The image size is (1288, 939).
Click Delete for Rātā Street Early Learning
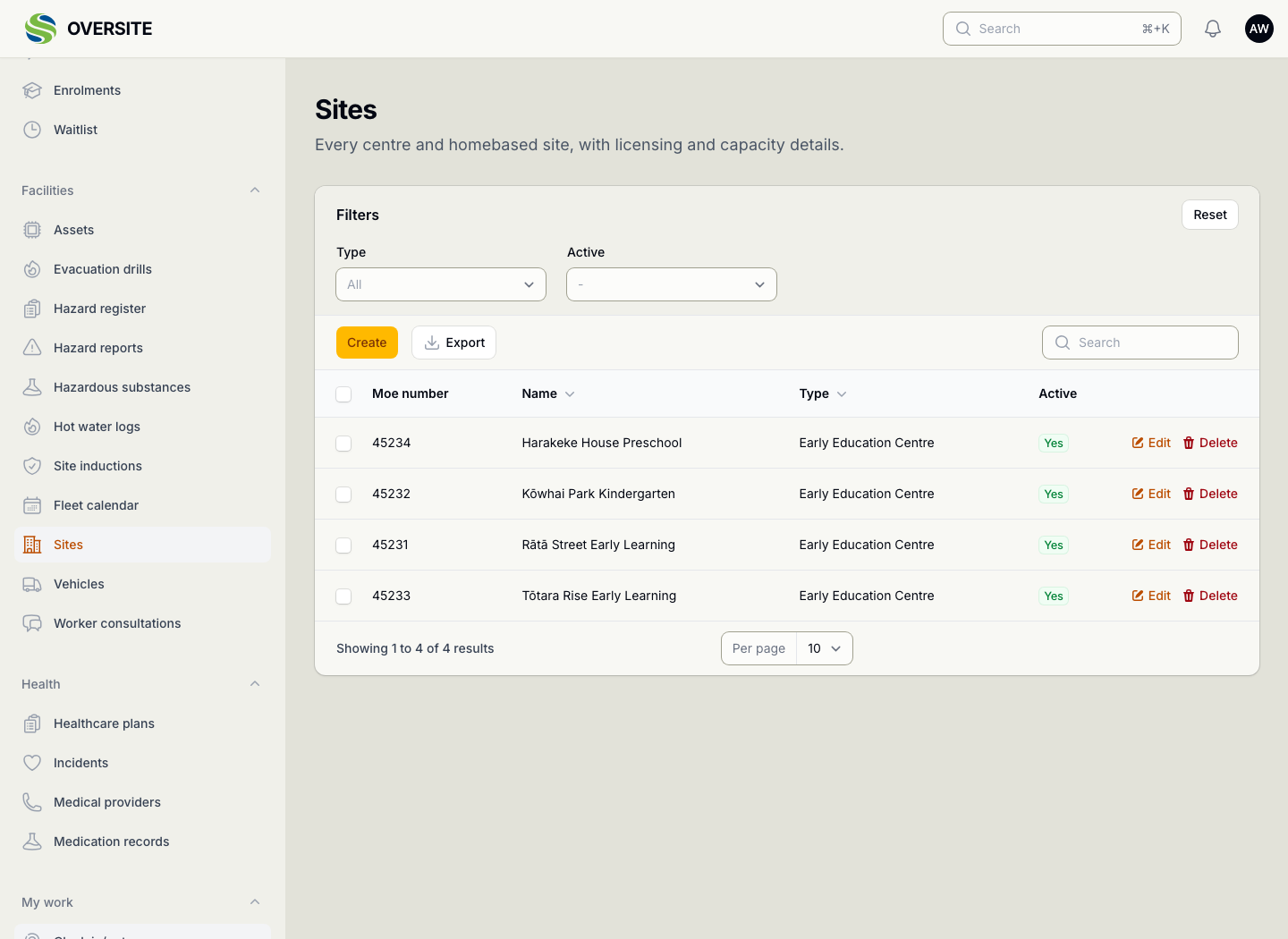coord(1210,545)
